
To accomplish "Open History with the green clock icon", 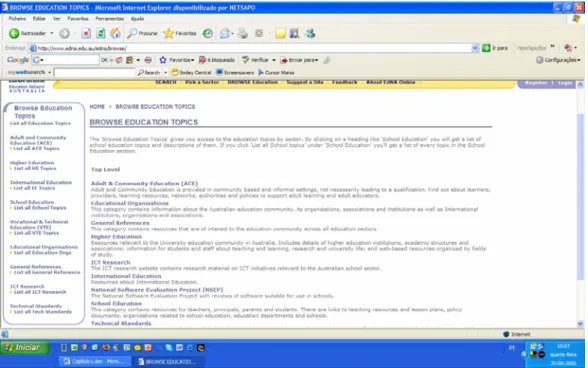I will (207, 33).
